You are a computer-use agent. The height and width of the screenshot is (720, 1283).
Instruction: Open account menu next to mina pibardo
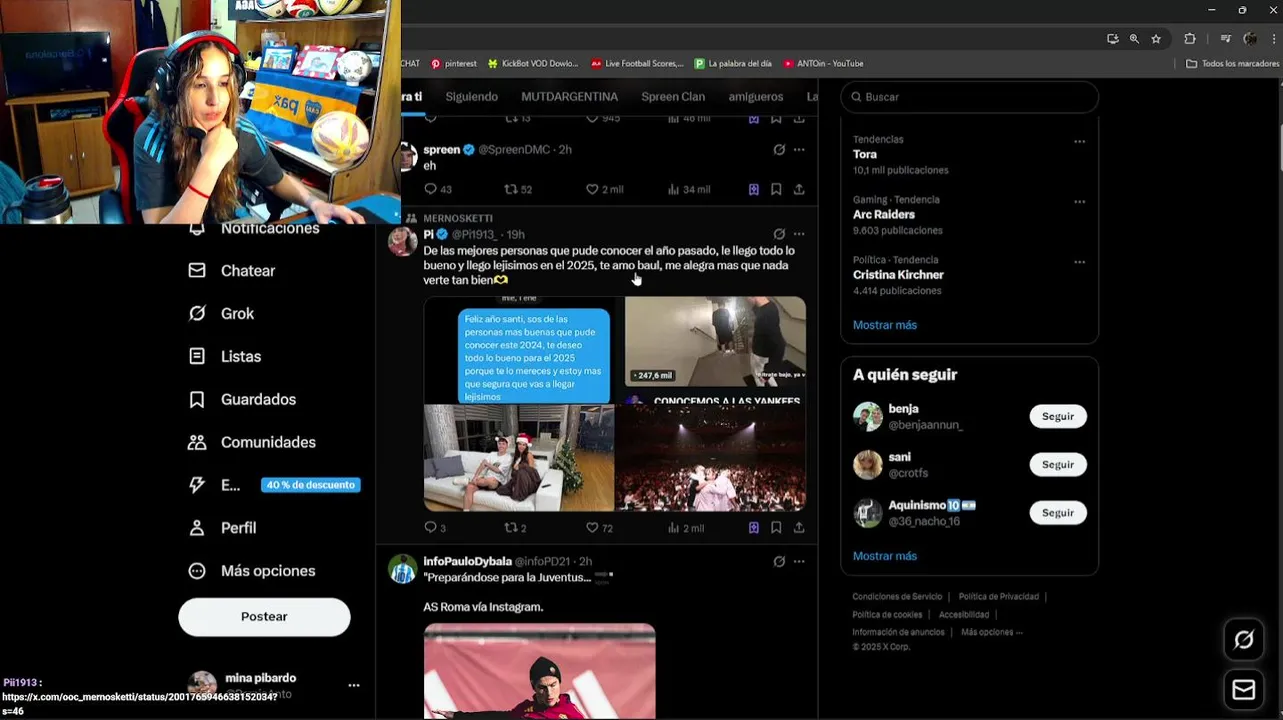pyautogui.click(x=353, y=686)
